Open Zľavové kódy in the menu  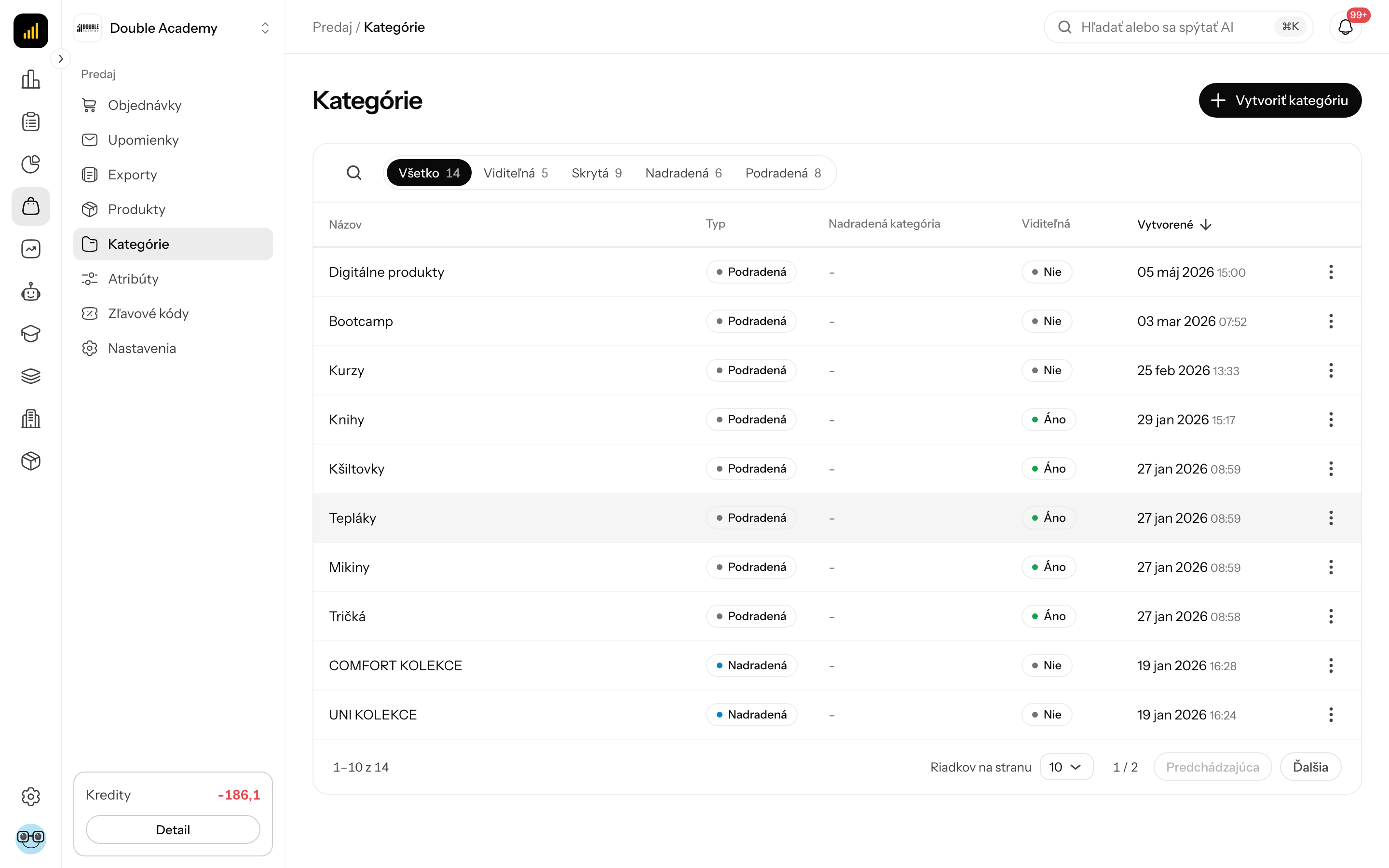tap(173, 313)
